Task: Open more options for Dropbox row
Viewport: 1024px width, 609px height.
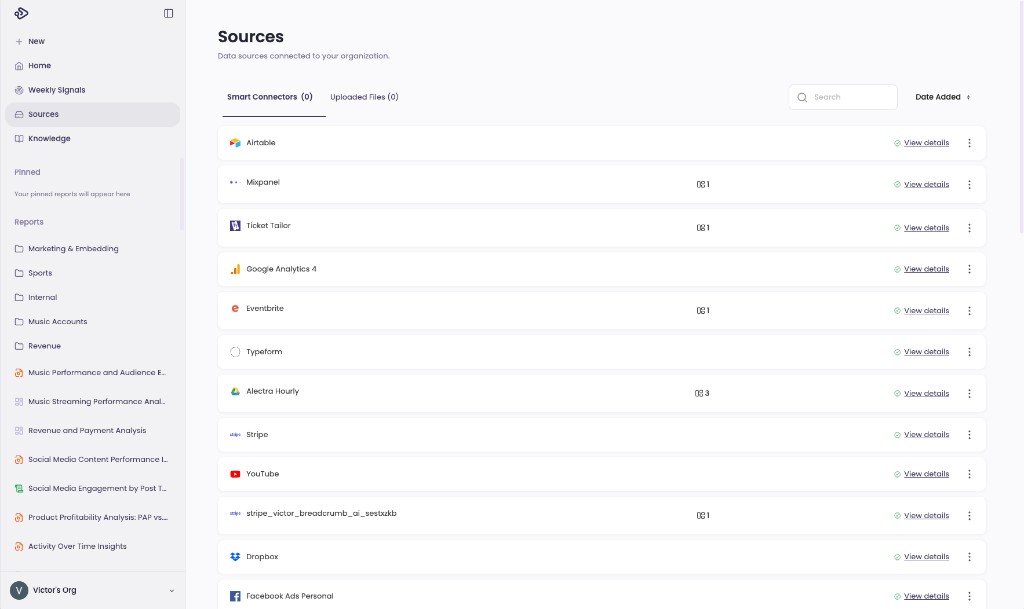Action: 969,557
